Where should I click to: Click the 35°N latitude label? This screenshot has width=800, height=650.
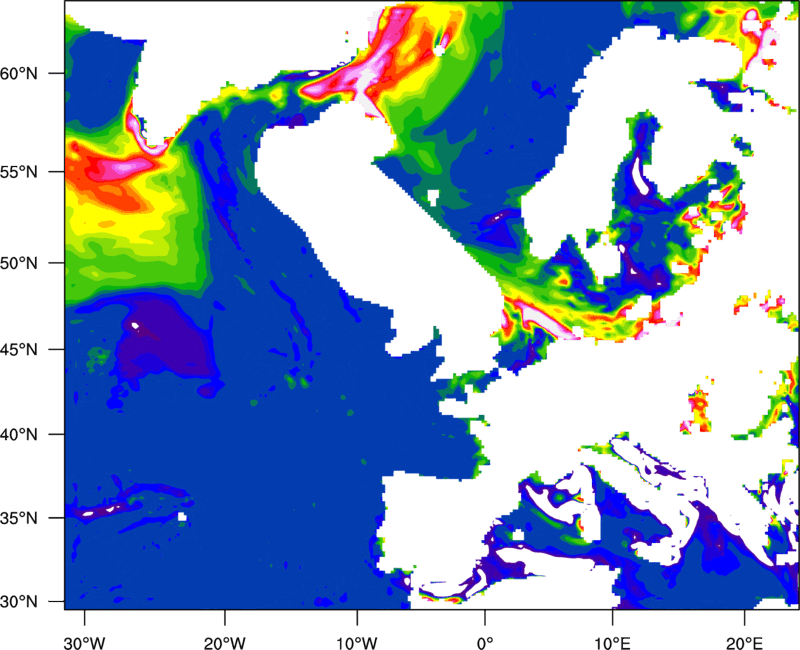click(19, 518)
